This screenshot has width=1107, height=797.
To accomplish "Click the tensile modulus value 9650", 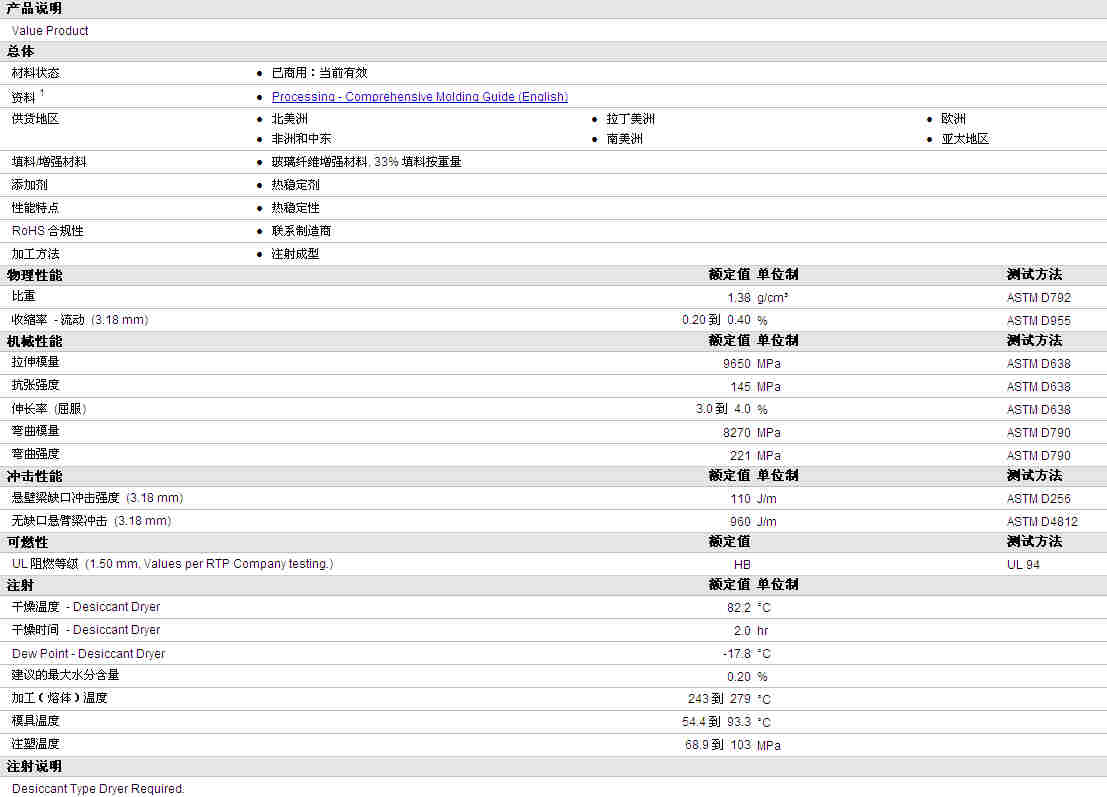I will tap(736, 364).
